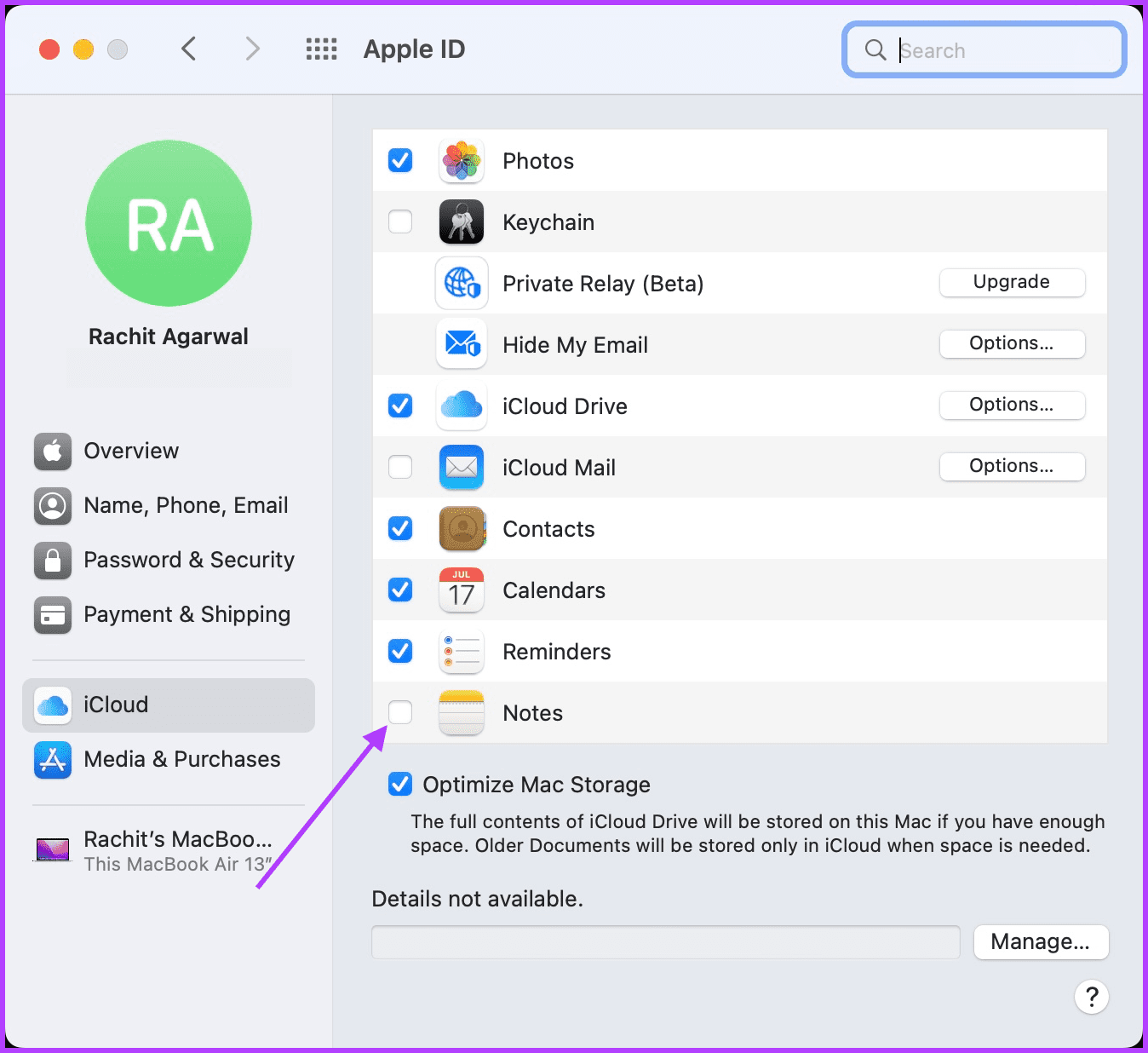Click the Manage storage button
1148x1053 pixels.
(x=1041, y=941)
